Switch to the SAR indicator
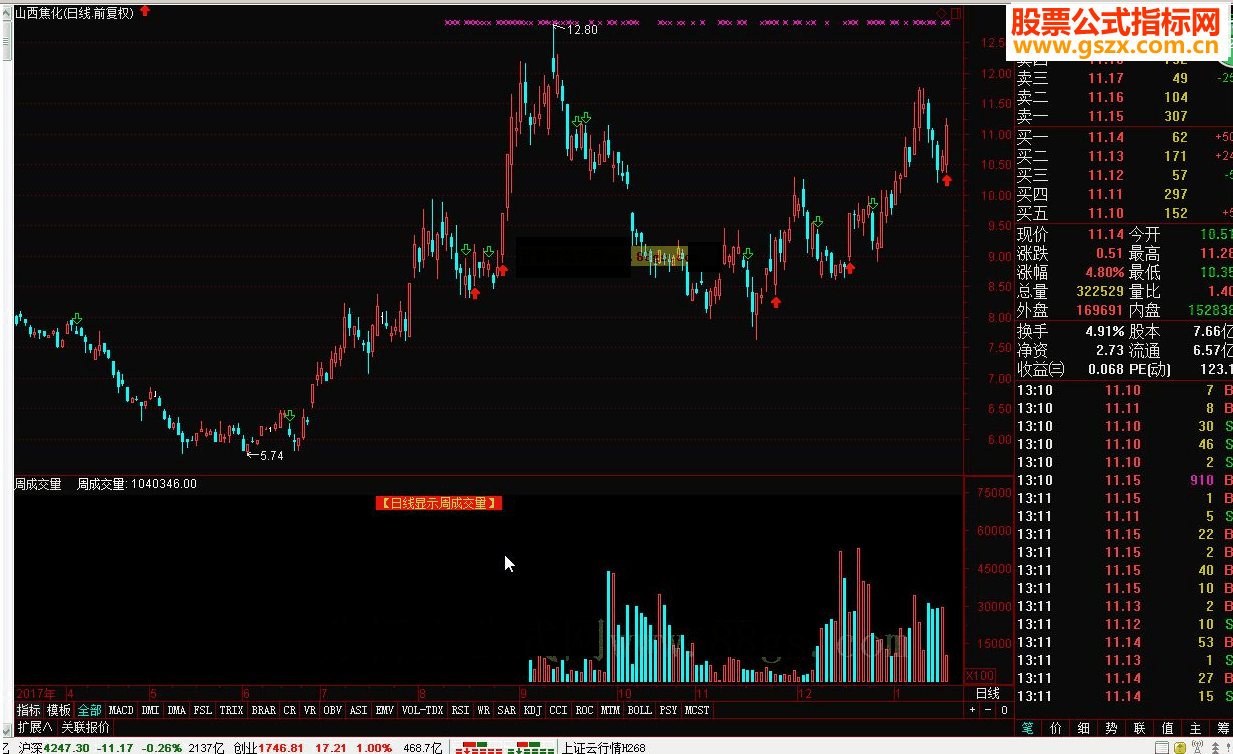 [507, 710]
